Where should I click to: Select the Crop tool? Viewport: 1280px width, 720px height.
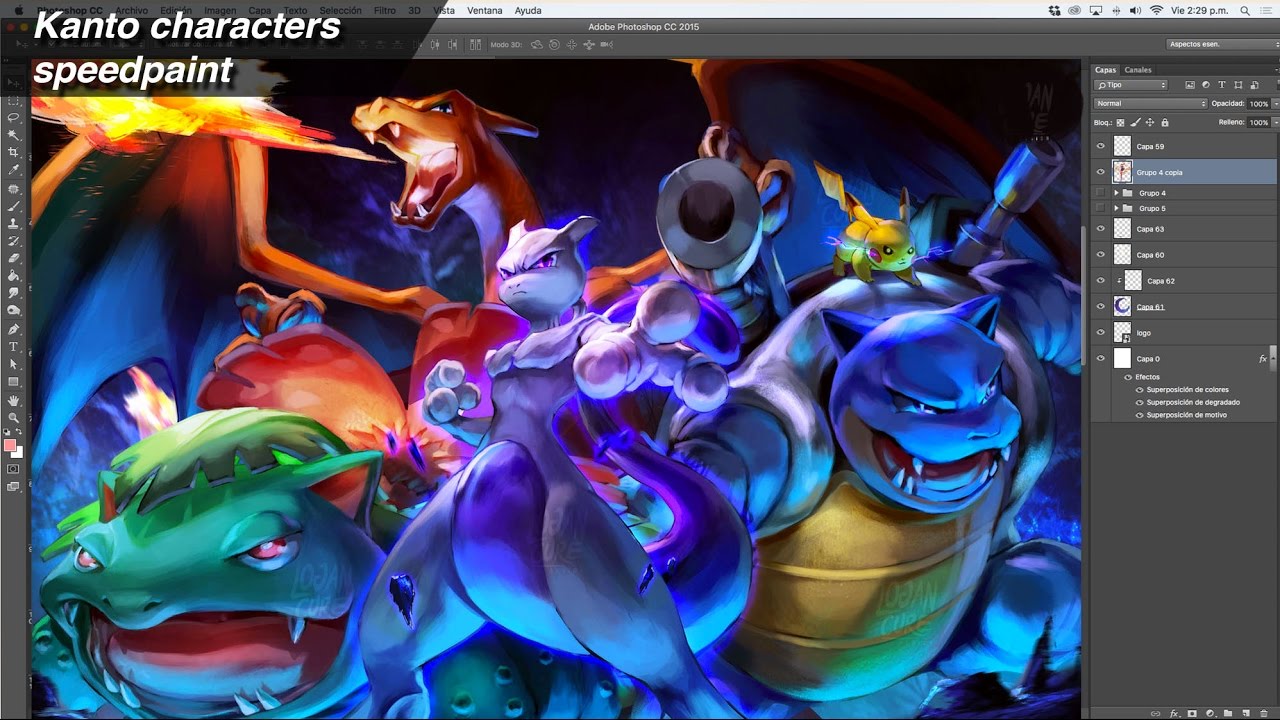pyautogui.click(x=13, y=152)
